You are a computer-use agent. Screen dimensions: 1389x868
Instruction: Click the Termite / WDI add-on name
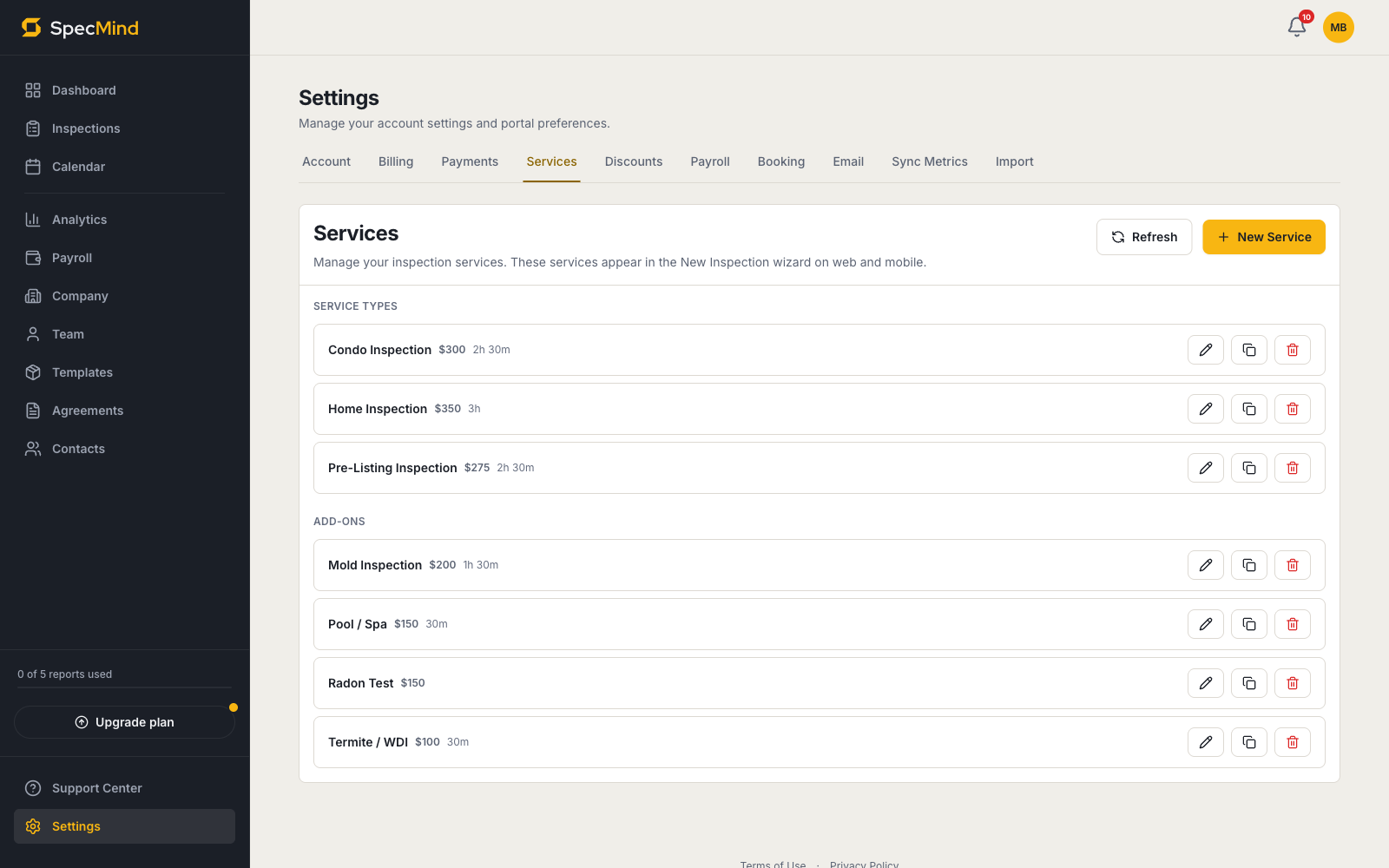pyautogui.click(x=368, y=742)
